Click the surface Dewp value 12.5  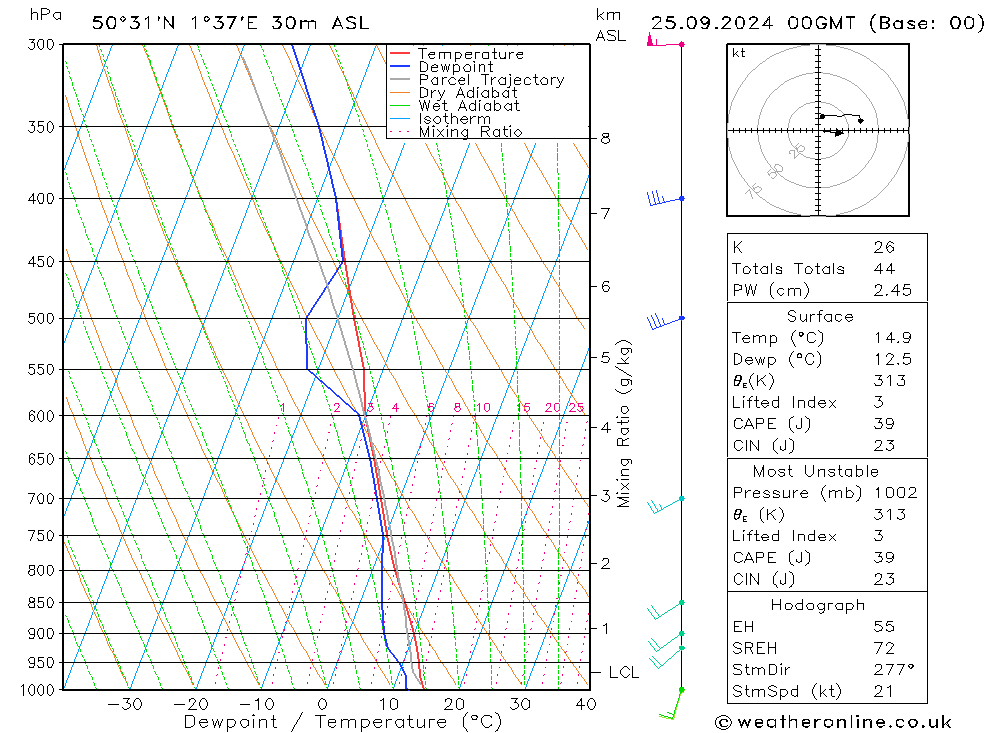[893, 359]
